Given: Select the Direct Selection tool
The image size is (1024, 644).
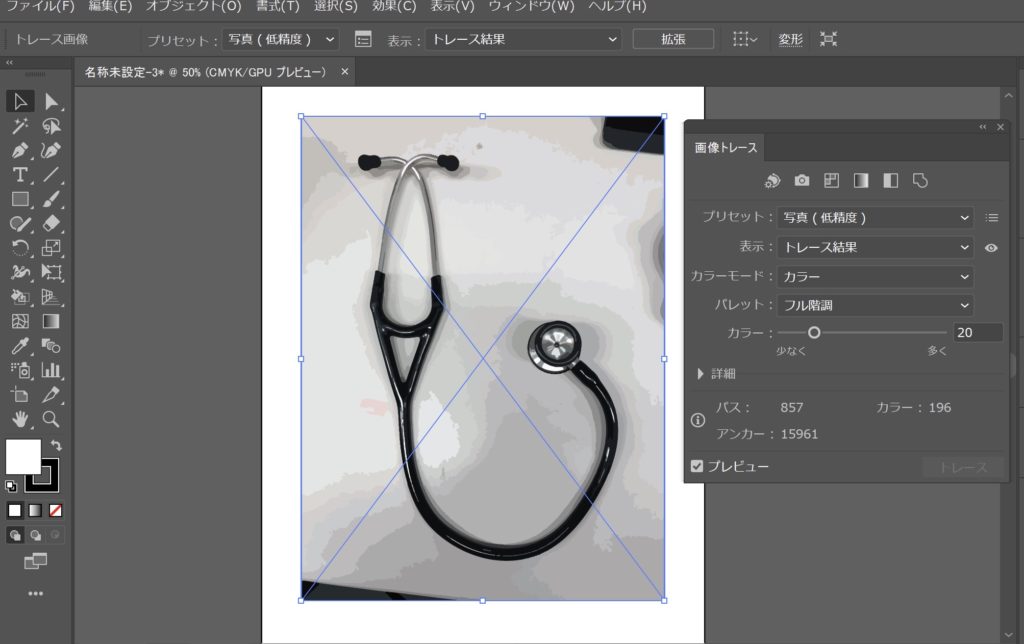Looking at the screenshot, I should coord(51,101).
